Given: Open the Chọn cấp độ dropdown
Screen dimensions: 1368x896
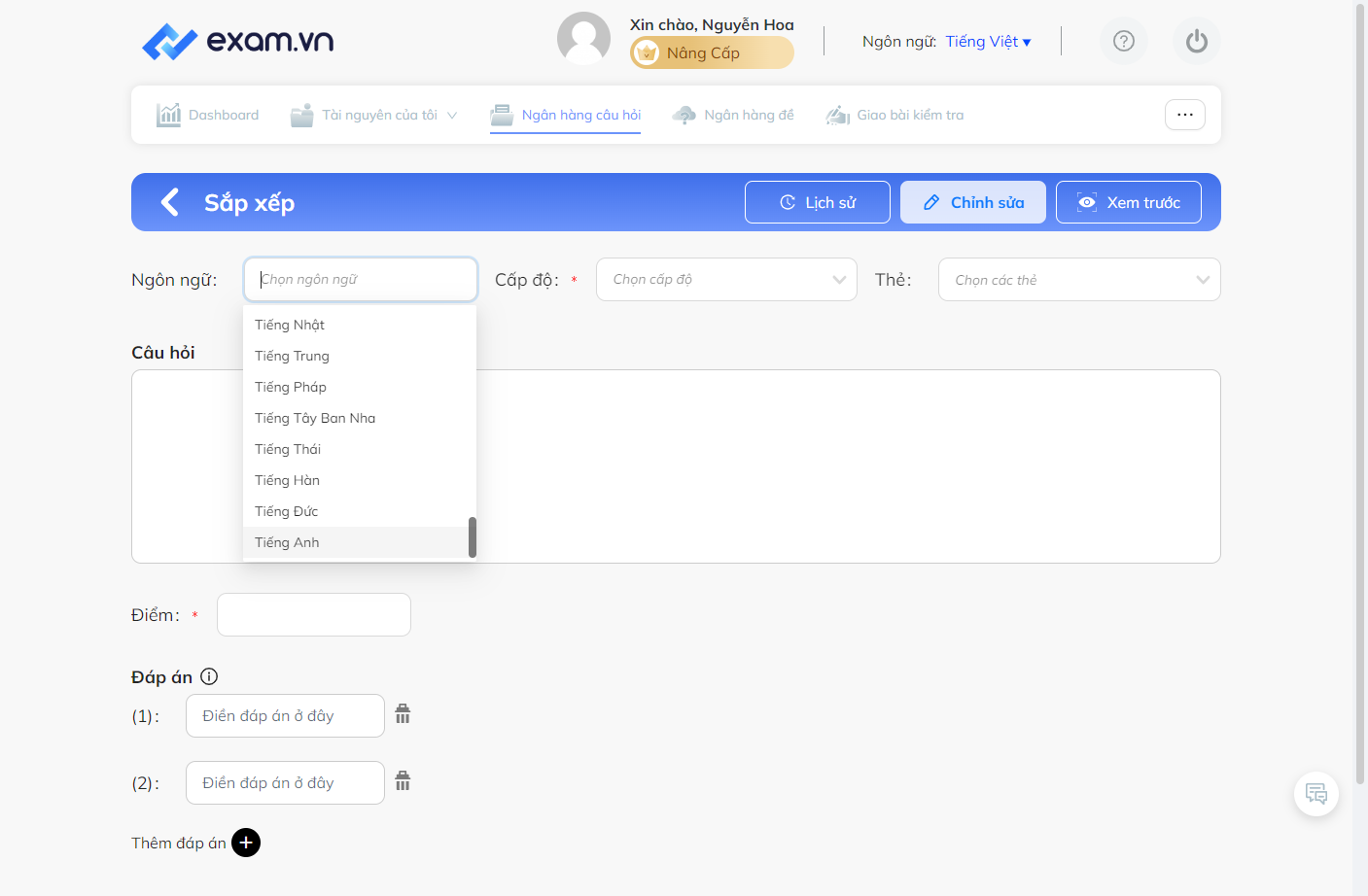Looking at the screenshot, I should 726,279.
